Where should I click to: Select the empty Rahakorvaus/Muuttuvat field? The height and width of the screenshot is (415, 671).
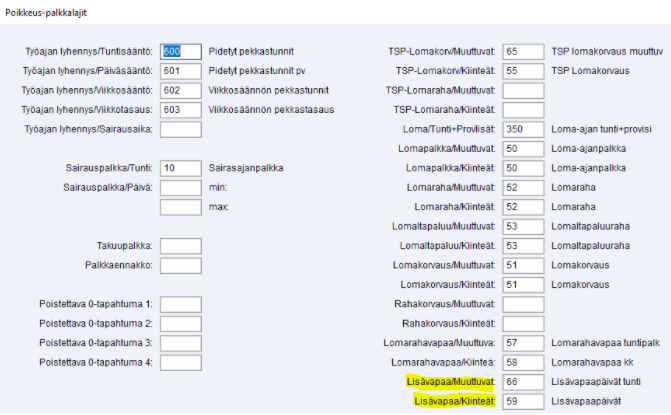524,304
